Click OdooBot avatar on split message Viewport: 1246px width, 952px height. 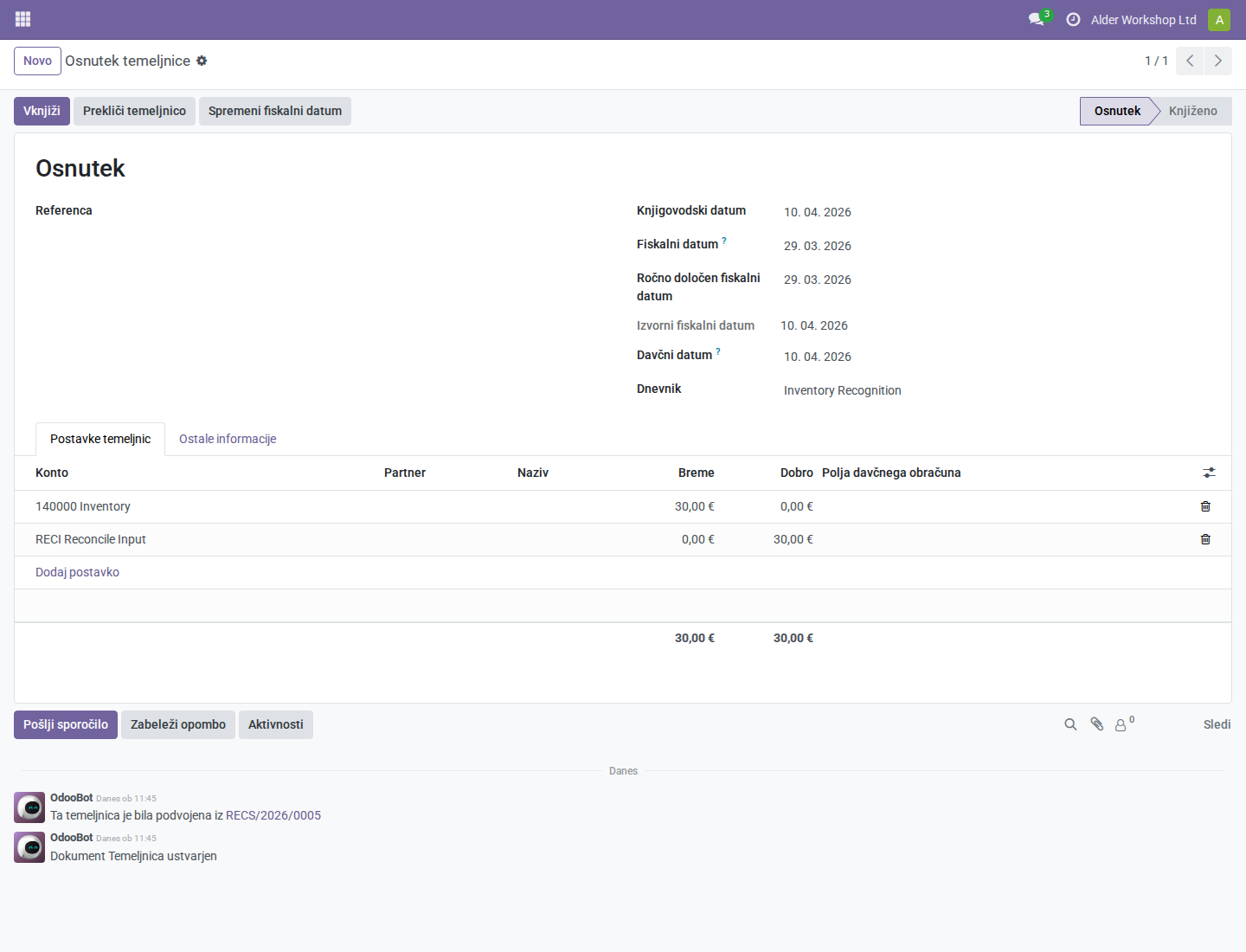[x=29, y=807]
